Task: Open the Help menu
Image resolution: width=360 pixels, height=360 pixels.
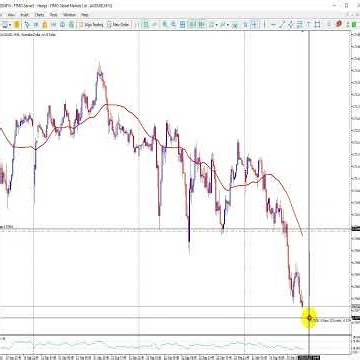Action: click(x=85, y=15)
